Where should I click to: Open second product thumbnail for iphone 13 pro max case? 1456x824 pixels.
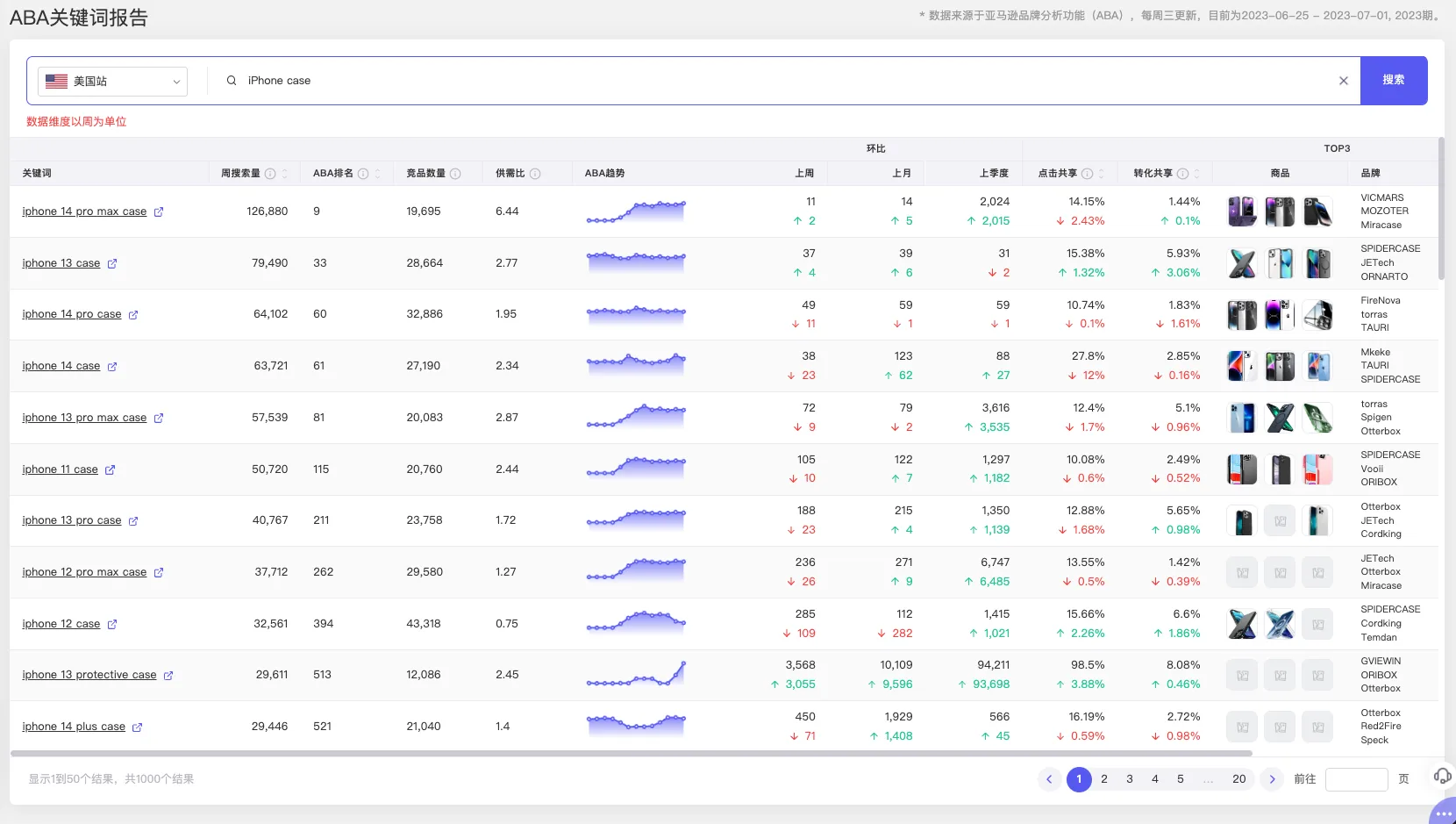click(x=1280, y=418)
